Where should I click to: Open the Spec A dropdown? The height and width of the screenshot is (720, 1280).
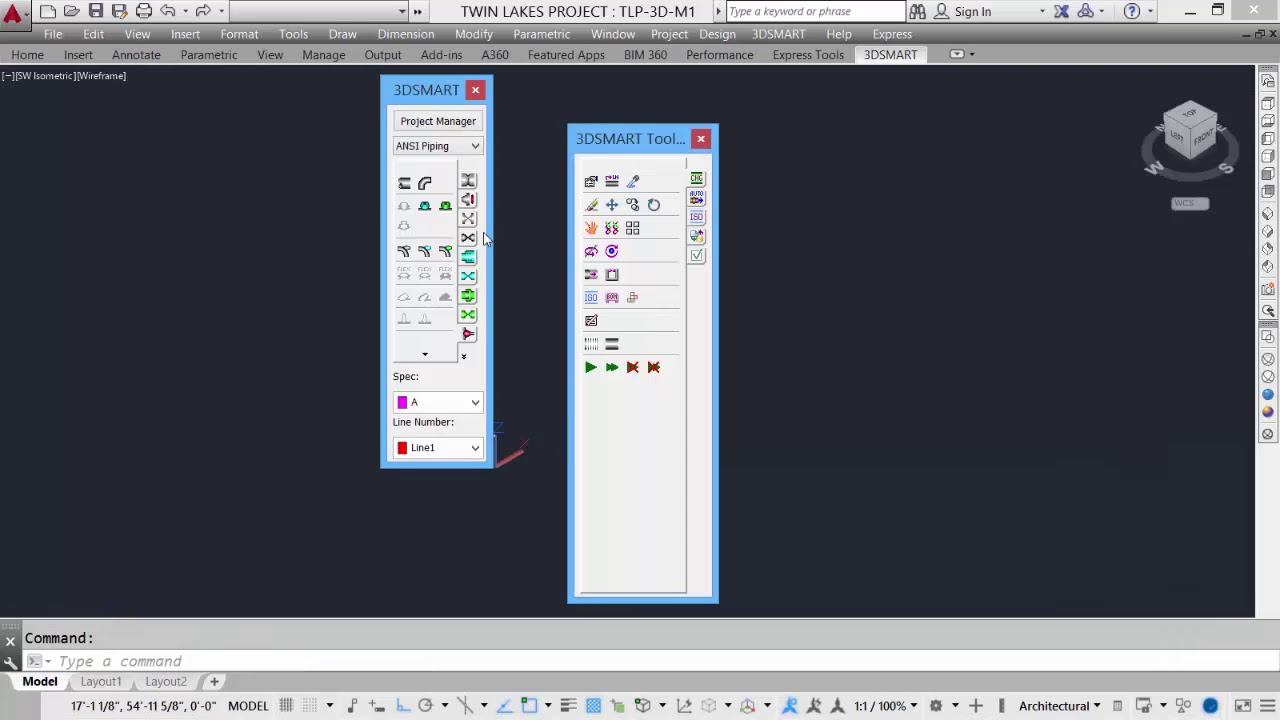coord(438,402)
